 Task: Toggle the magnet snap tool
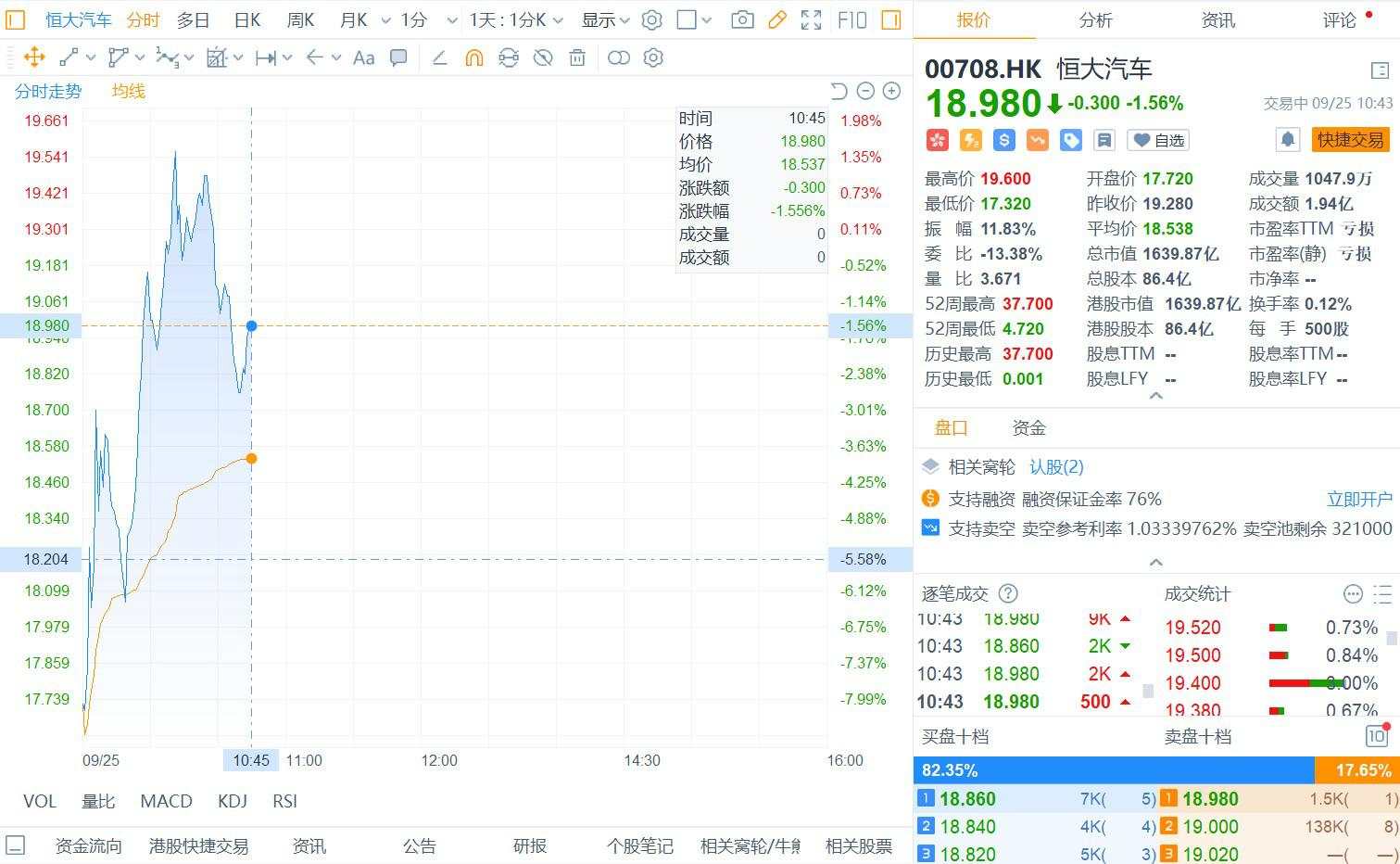pyautogui.click(x=474, y=57)
